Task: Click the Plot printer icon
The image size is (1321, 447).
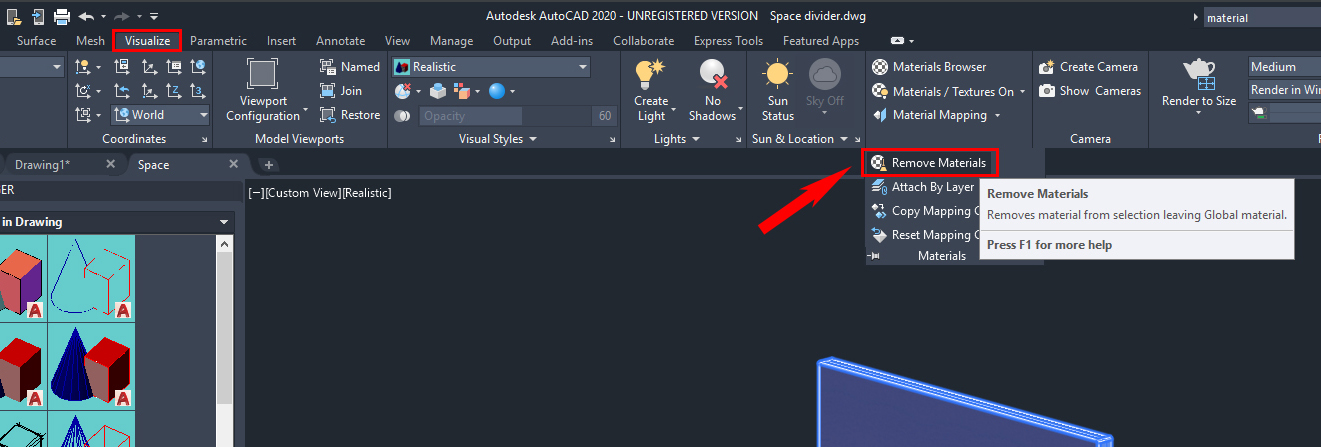Action: click(x=62, y=16)
